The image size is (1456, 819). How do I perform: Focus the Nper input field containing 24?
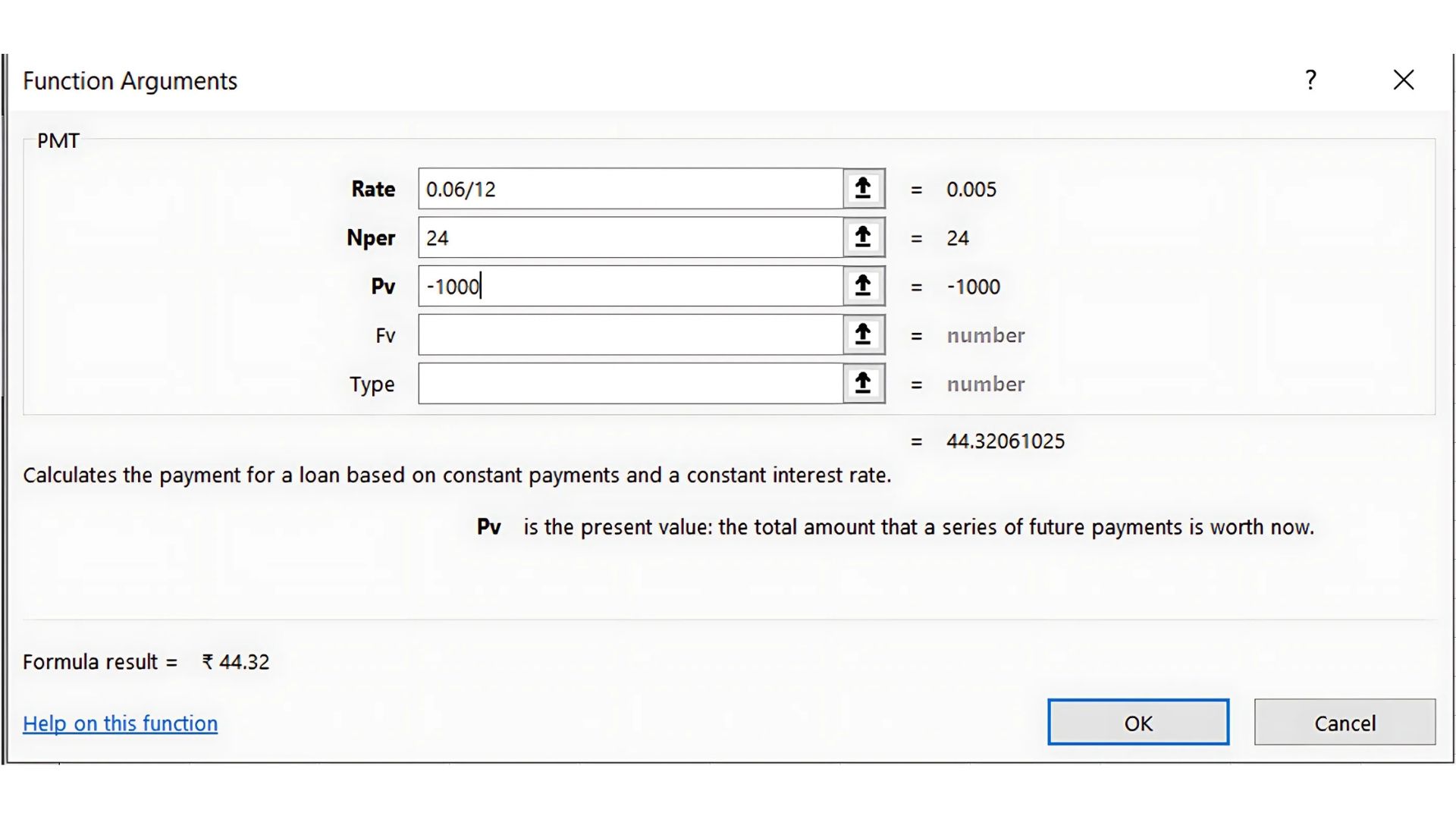coord(629,237)
